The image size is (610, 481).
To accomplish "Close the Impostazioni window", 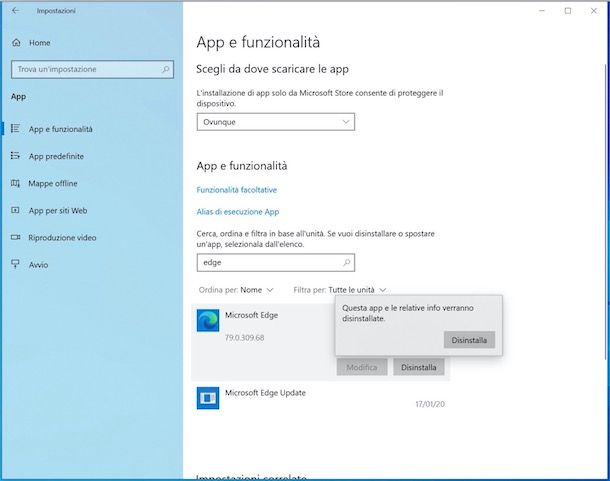I will pyautogui.click(x=594, y=11).
